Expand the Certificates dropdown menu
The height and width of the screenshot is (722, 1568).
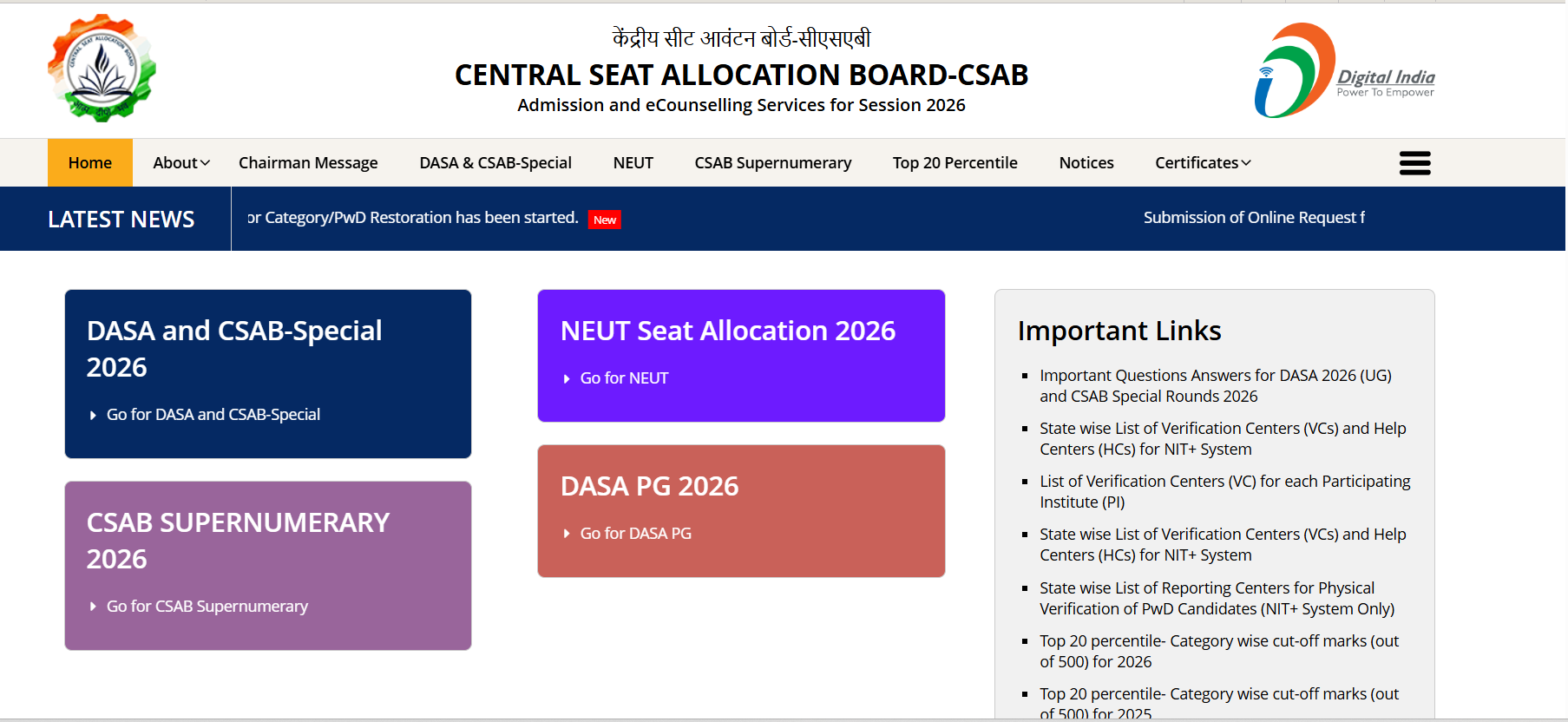click(1203, 163)
